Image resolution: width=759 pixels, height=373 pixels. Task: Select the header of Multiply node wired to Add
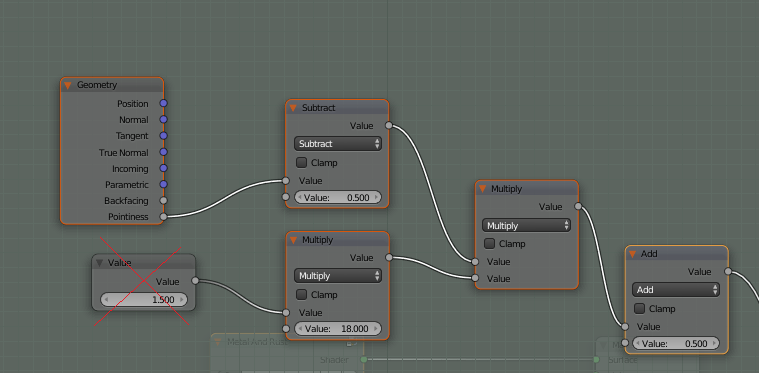point(527,188)
